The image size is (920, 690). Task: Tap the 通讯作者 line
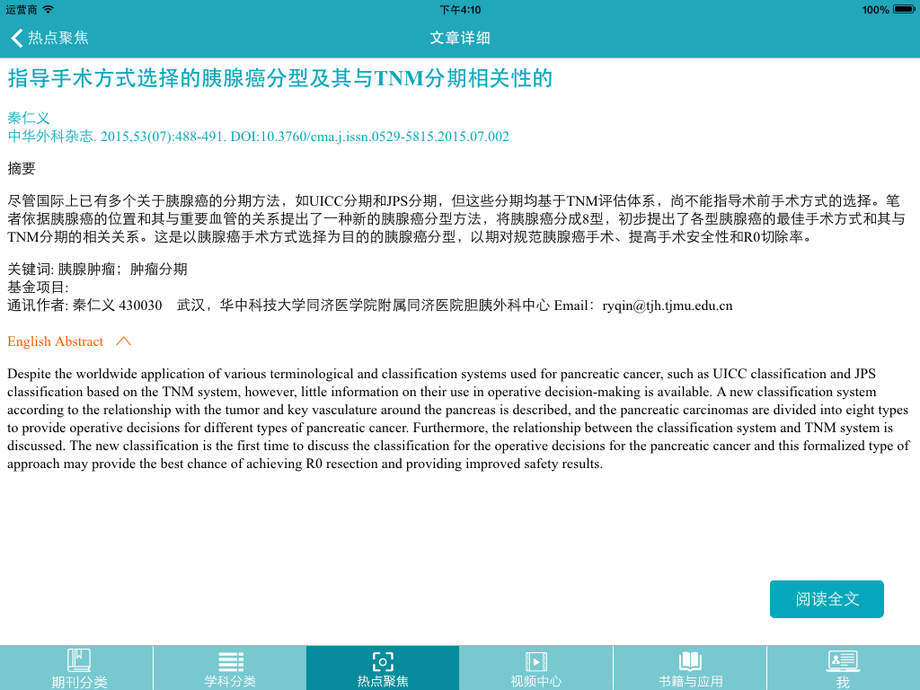(370, 306)
